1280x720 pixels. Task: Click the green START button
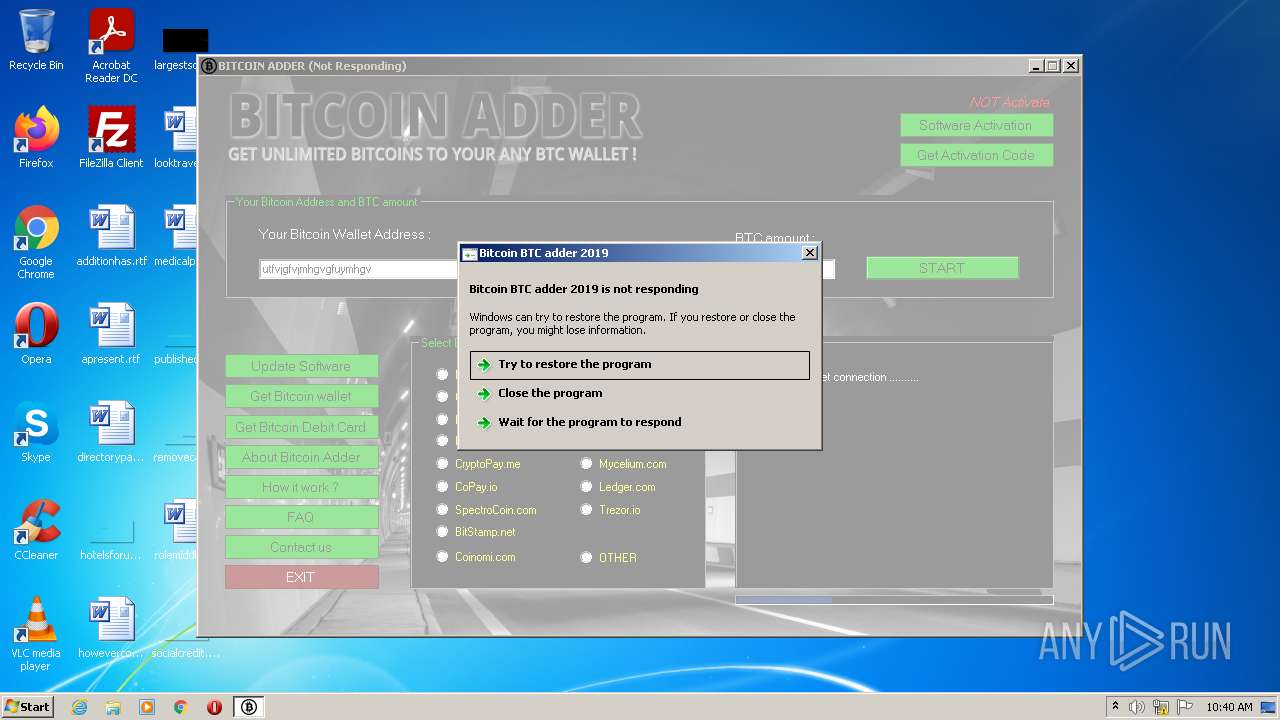click(942, 268)
